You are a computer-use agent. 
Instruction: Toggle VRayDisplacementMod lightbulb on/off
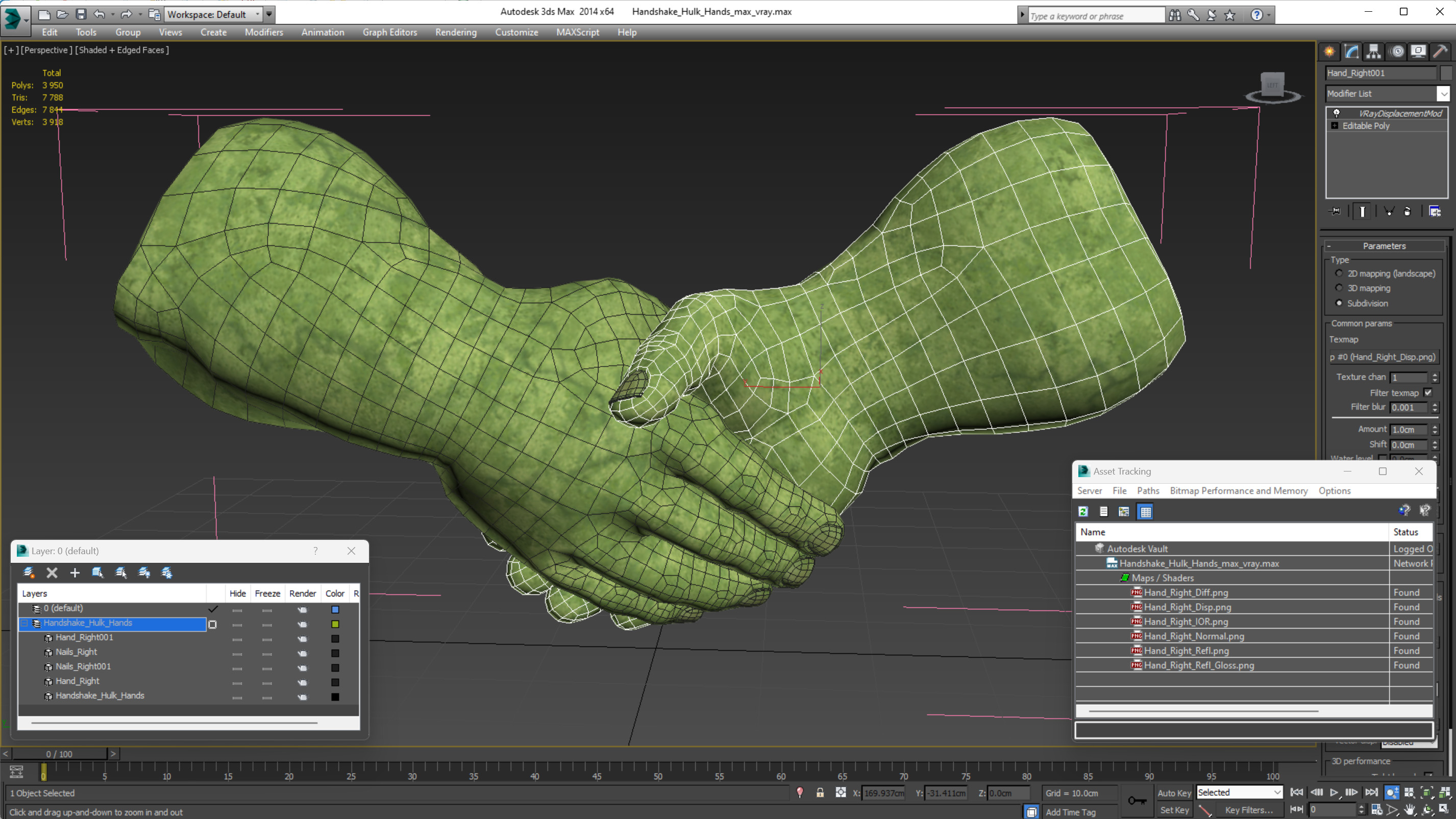(1337, 113)
